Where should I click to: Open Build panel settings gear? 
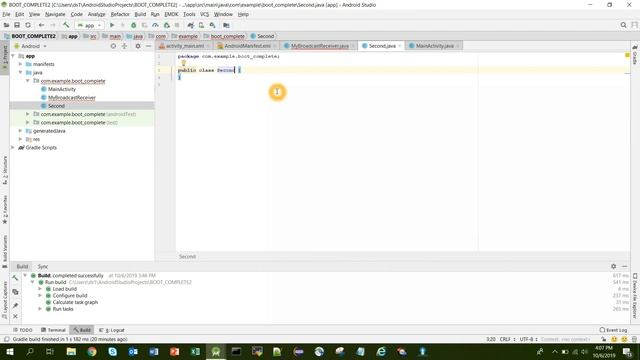pos(613,266)
